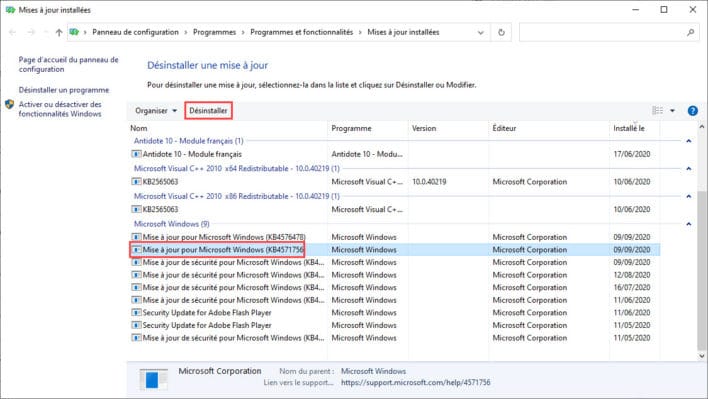Change view layout icon
This screenshot has width=708, height=399.
(658, 111)
